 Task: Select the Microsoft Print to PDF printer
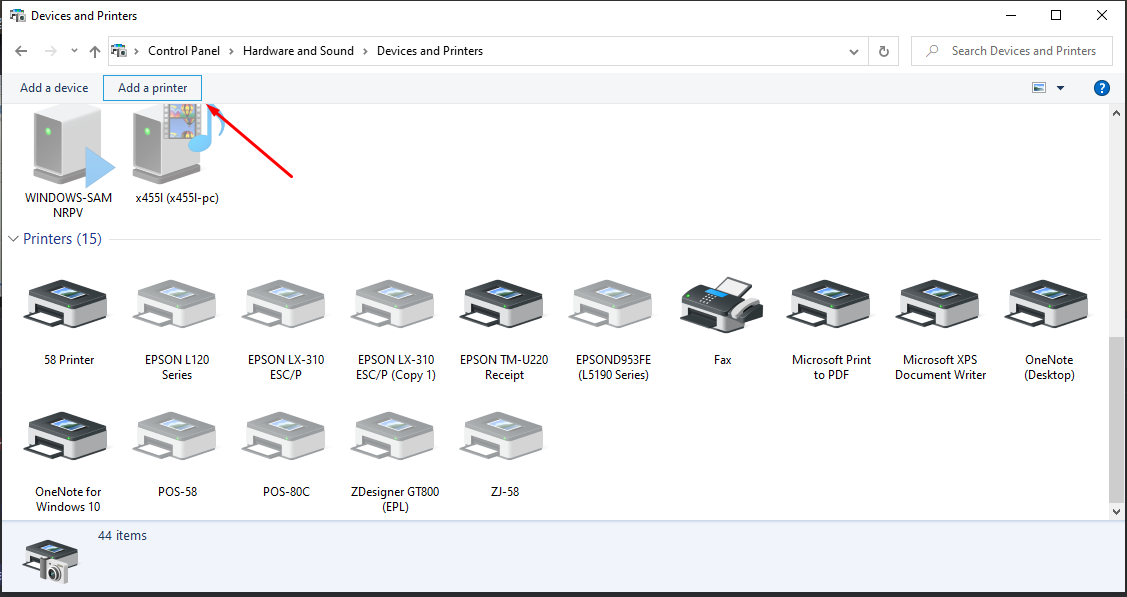[x=832, y=330]
